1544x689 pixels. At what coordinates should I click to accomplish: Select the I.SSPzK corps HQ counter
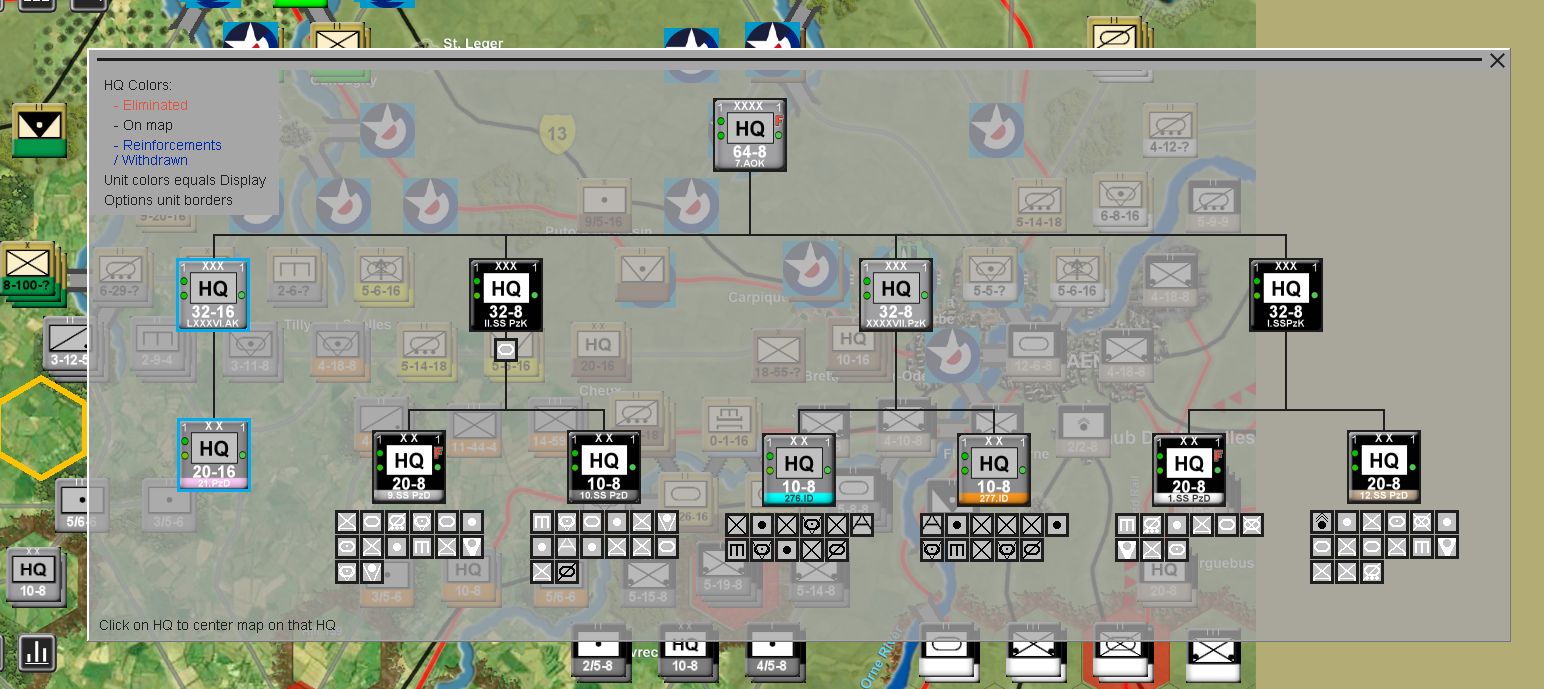click(1286, 295)
